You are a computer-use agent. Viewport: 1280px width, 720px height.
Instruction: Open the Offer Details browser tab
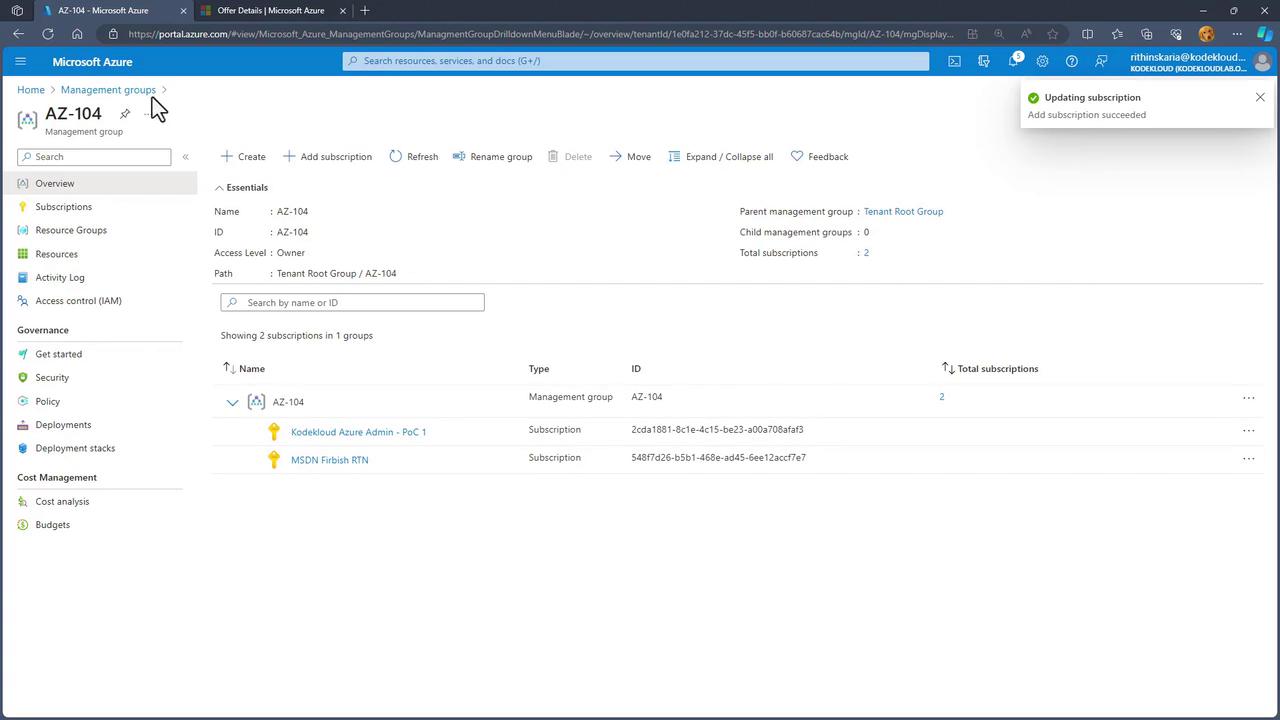[x=270, y=11]
